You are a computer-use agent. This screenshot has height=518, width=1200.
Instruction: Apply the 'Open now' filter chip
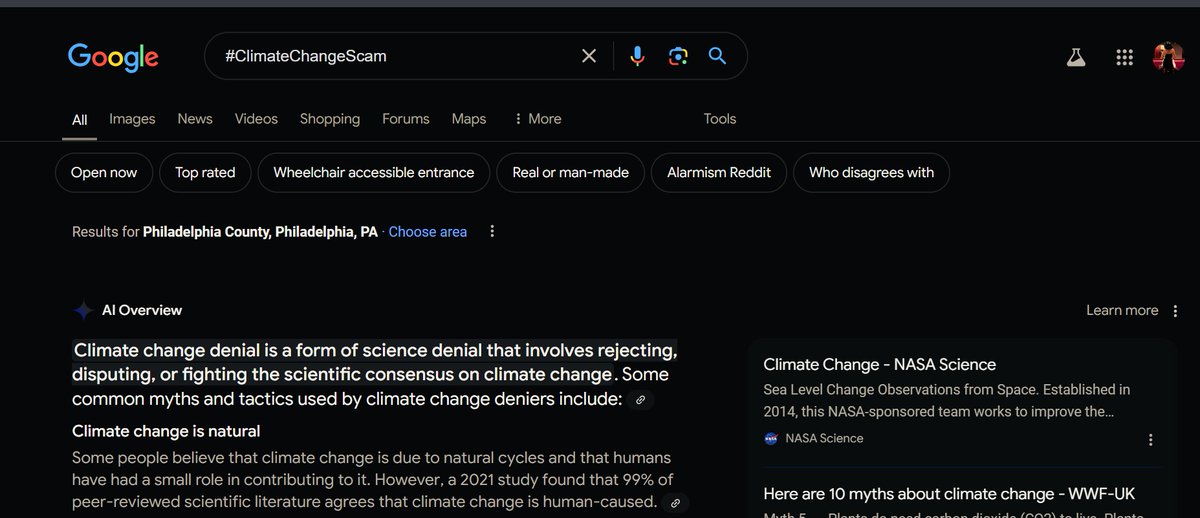(104, 172)
